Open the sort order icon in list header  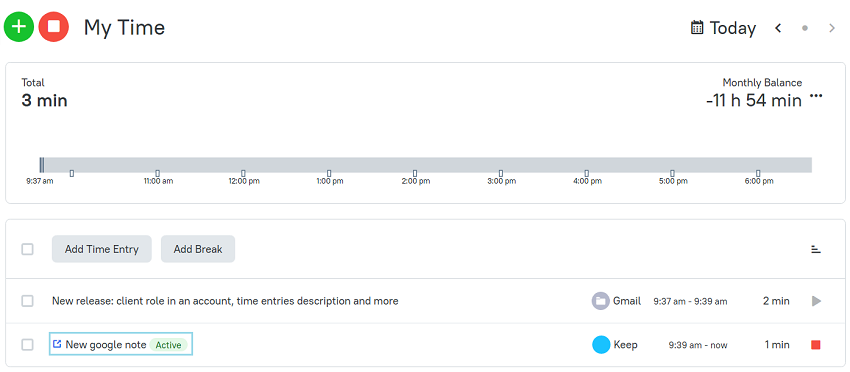click(x=816, y=249)
